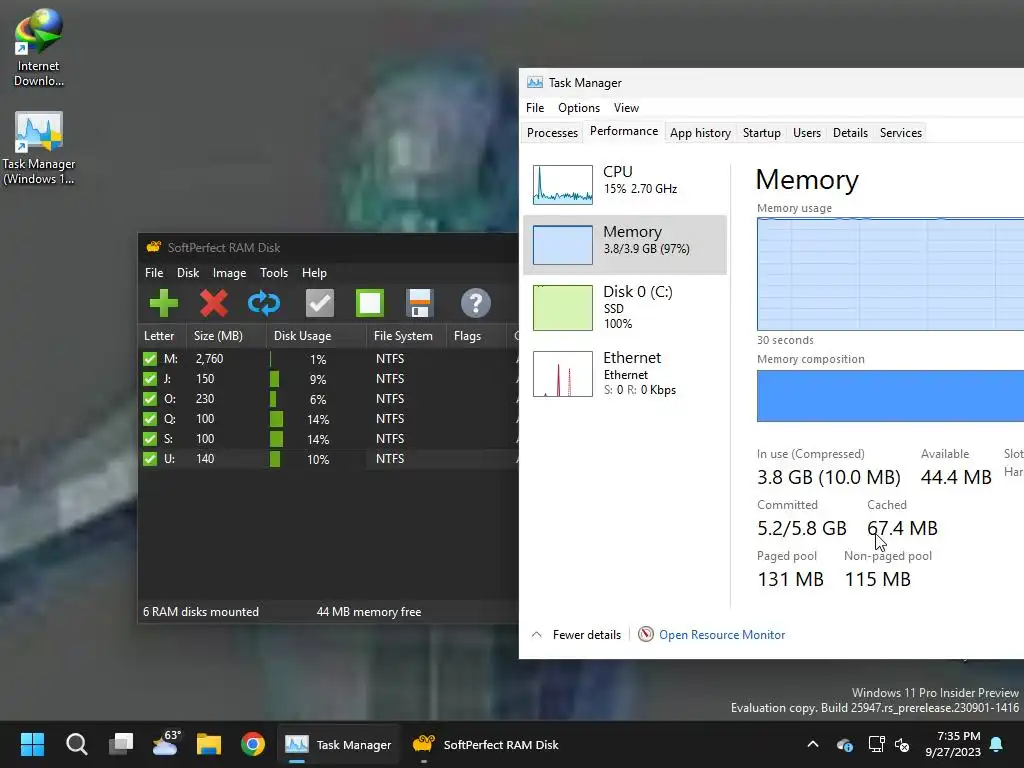Sort by the Disk Usage column header
The image size is (1024, 768).
[x=317, y=336]
